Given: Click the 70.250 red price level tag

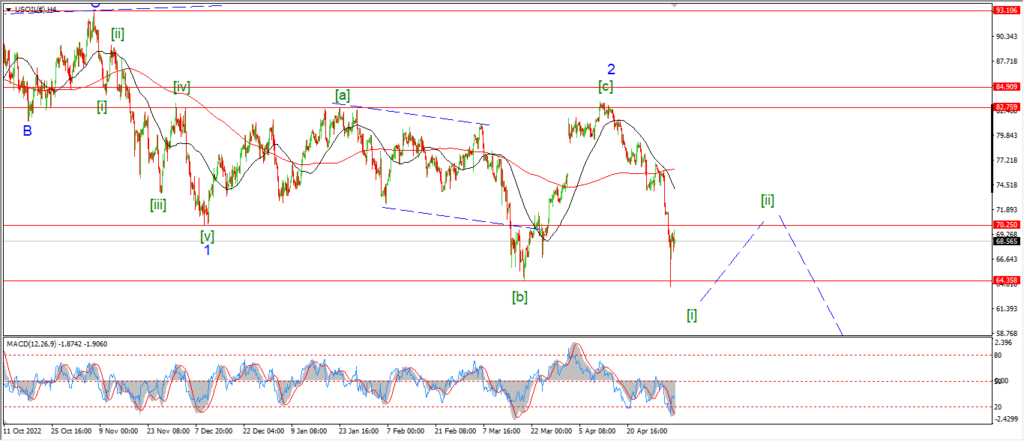Looking at the screenshot, I should click(x=1006, y=225).
